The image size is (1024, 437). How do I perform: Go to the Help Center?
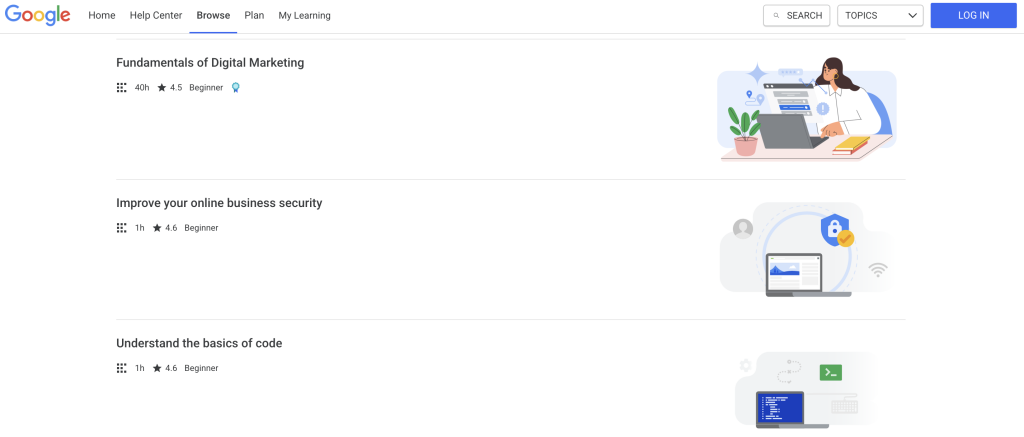(156, 16)
